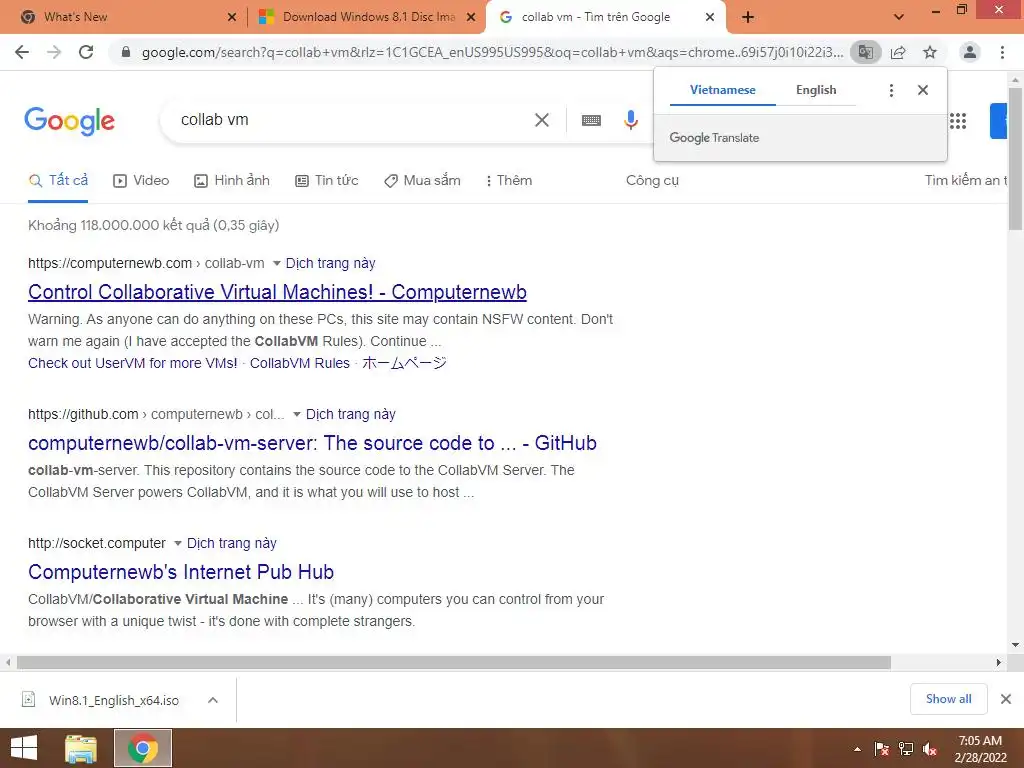Click the address bar URL
Viewport: 1024px width, 768px height.
click(492, 52)
